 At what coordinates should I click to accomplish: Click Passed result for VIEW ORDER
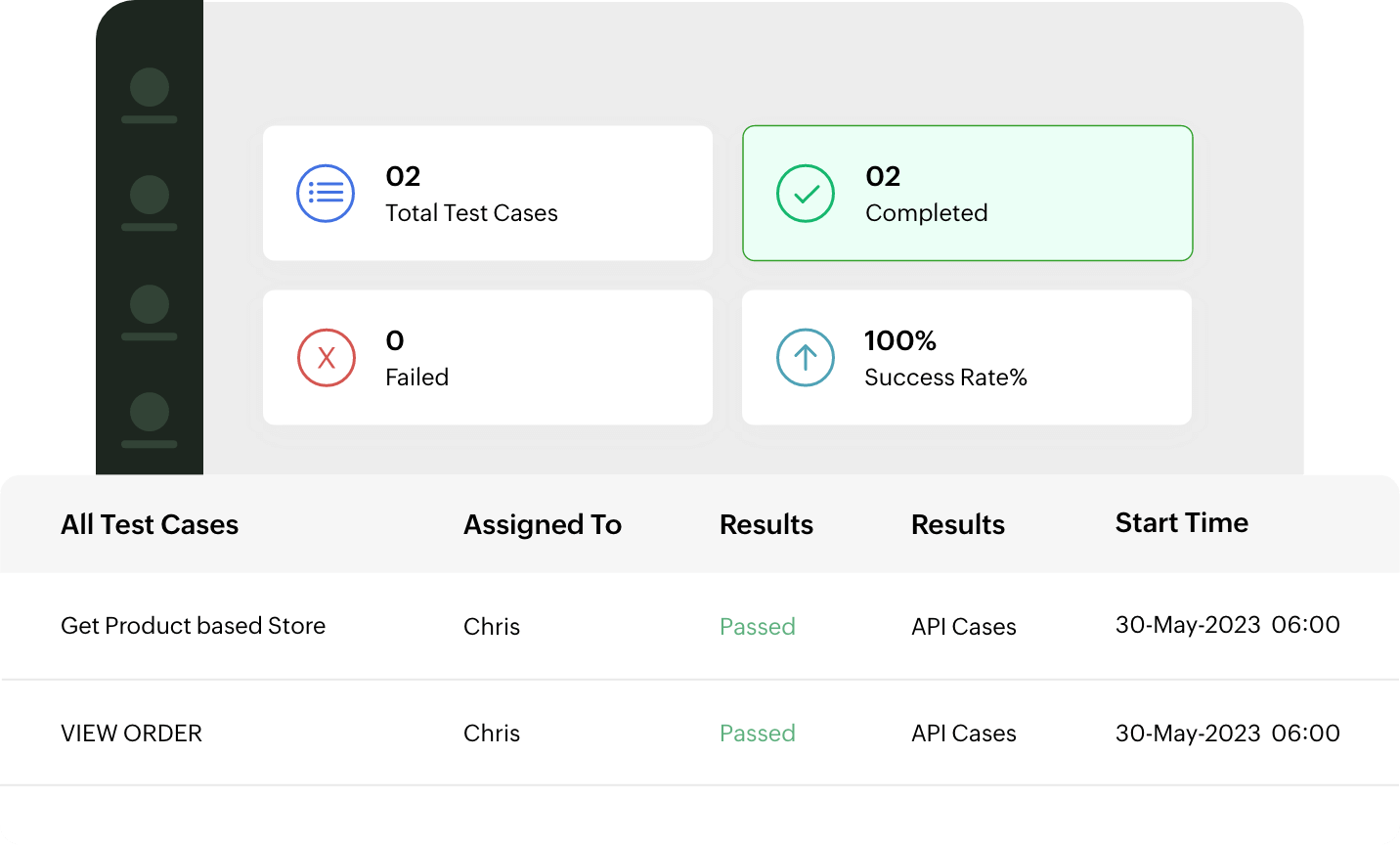[x=757, y=734]
